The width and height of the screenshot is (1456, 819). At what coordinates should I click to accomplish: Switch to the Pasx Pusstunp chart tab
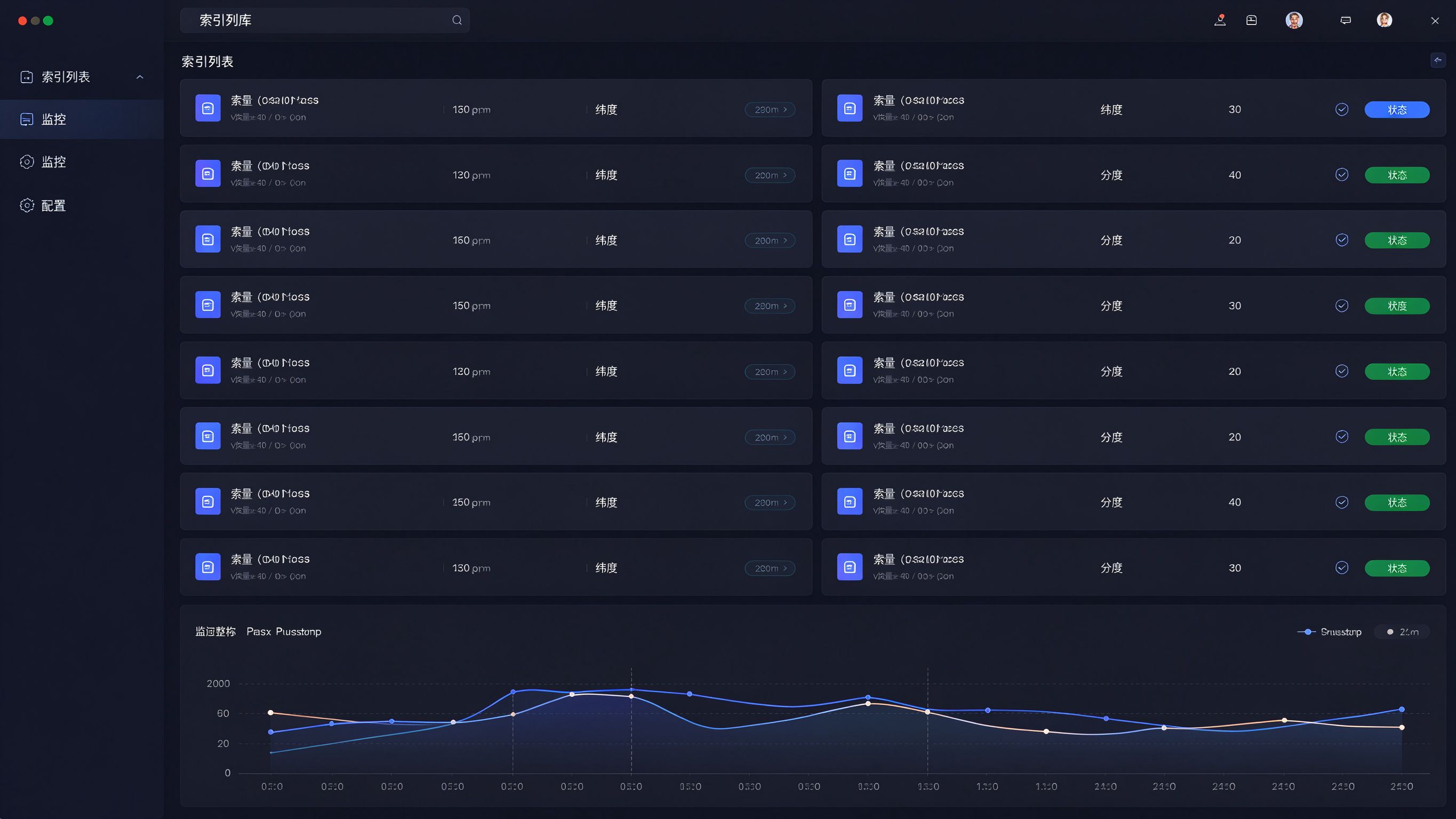point(284,632)
